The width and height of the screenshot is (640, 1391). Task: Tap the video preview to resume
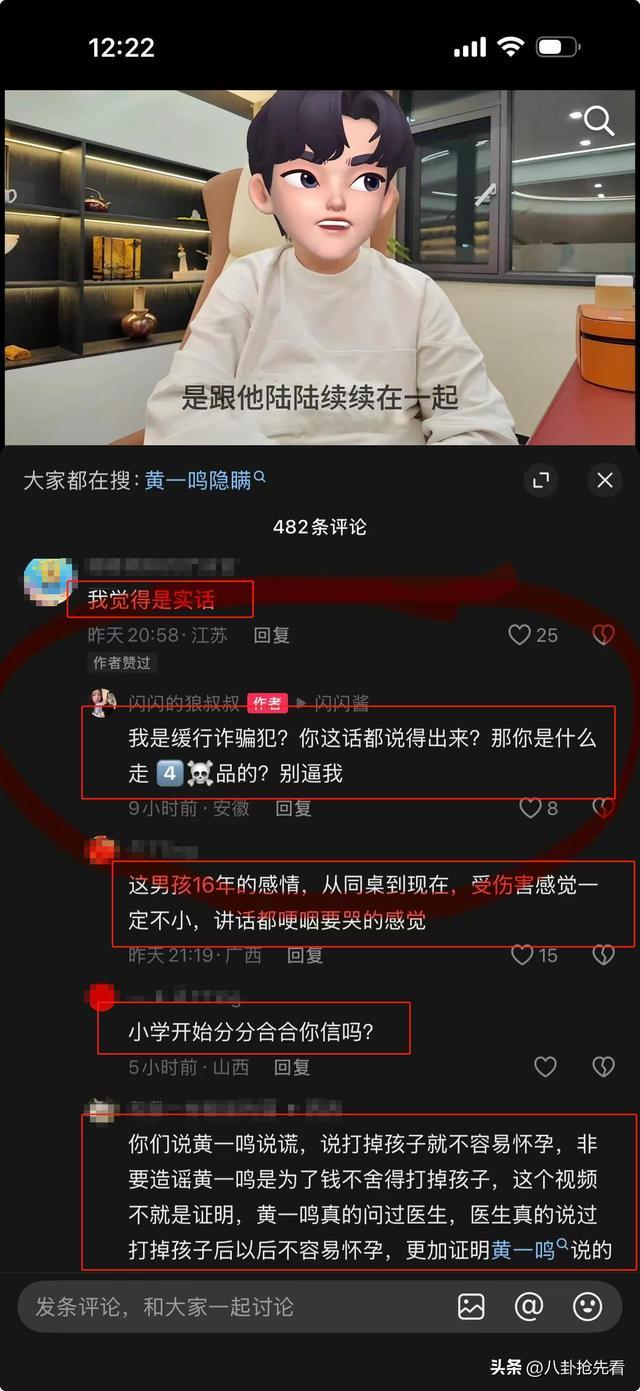click(x=320, y=268)
